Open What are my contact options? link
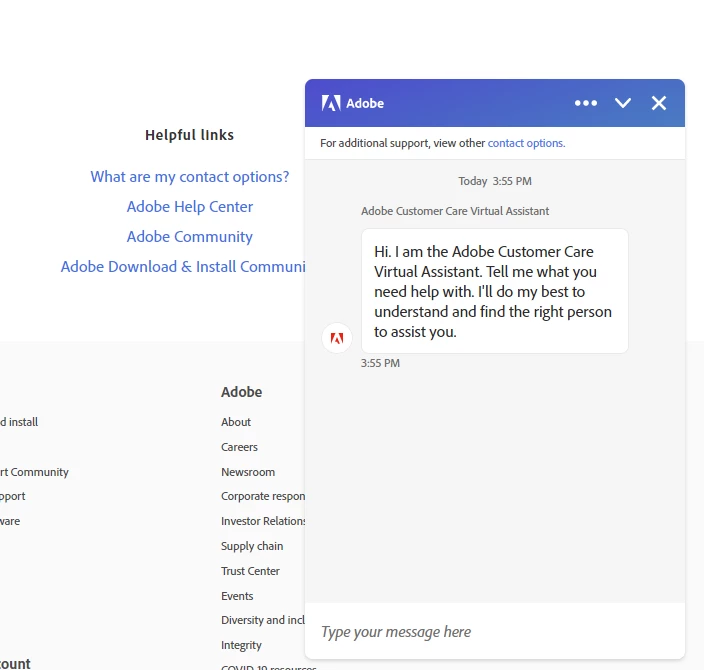 [x=189, y=176]
